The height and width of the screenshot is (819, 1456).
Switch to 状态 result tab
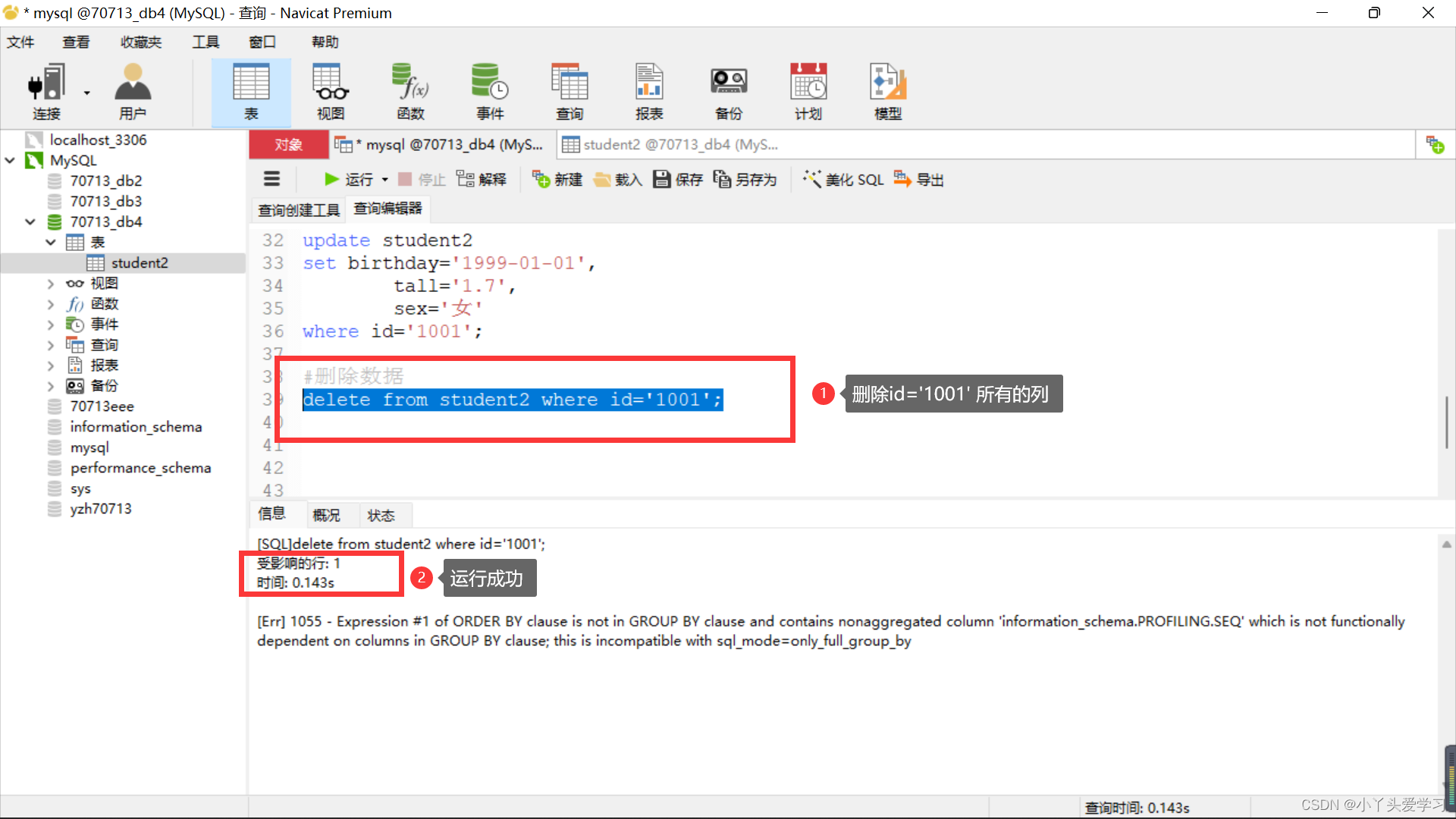[x=381, y=516]
